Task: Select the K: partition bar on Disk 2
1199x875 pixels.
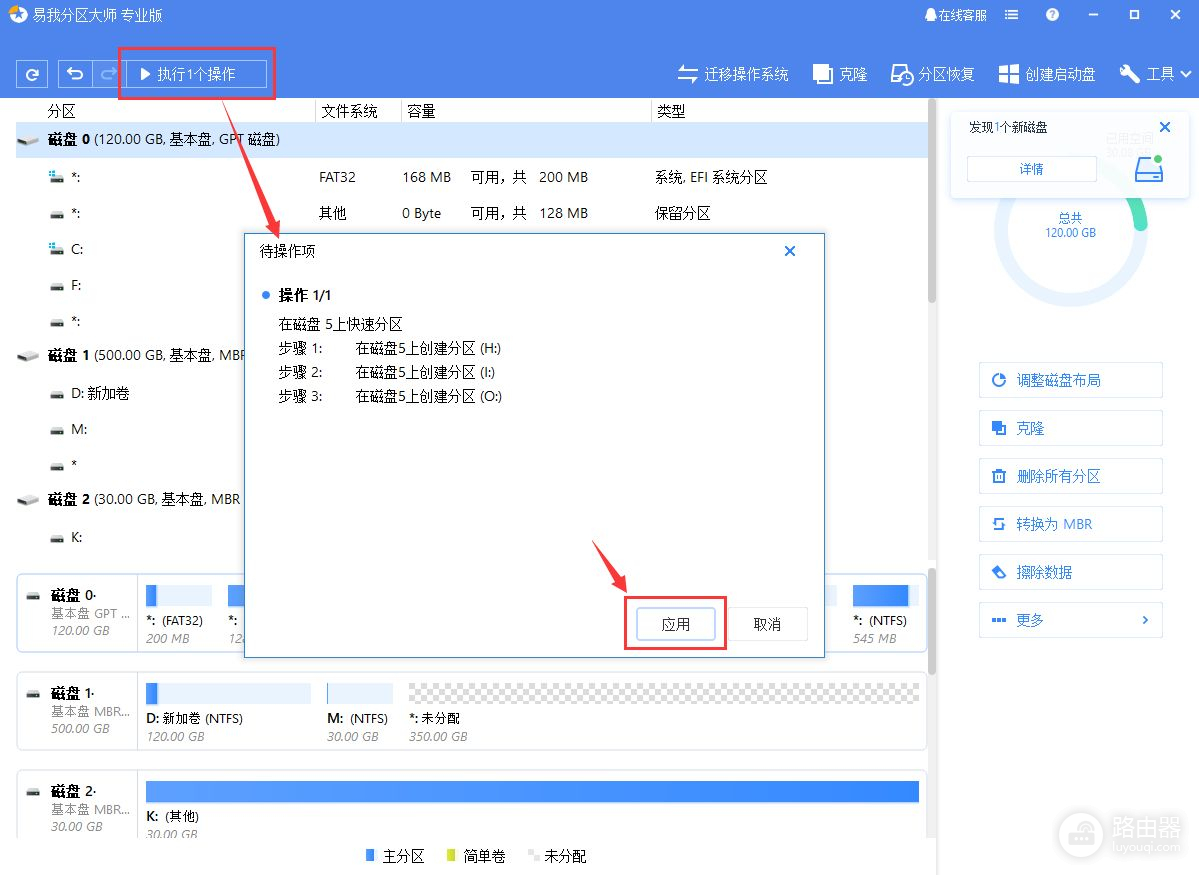Action: [x=532, y=791]
